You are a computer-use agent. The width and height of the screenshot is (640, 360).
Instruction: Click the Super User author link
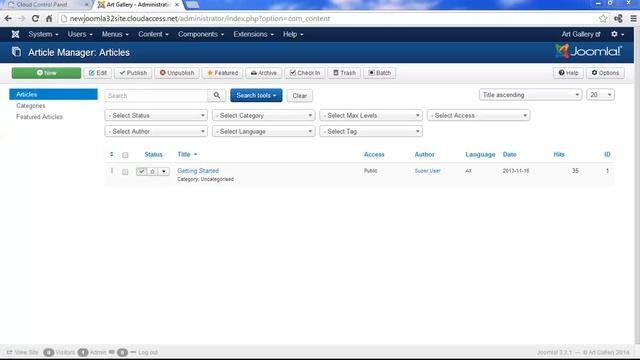tap(427, 171)
